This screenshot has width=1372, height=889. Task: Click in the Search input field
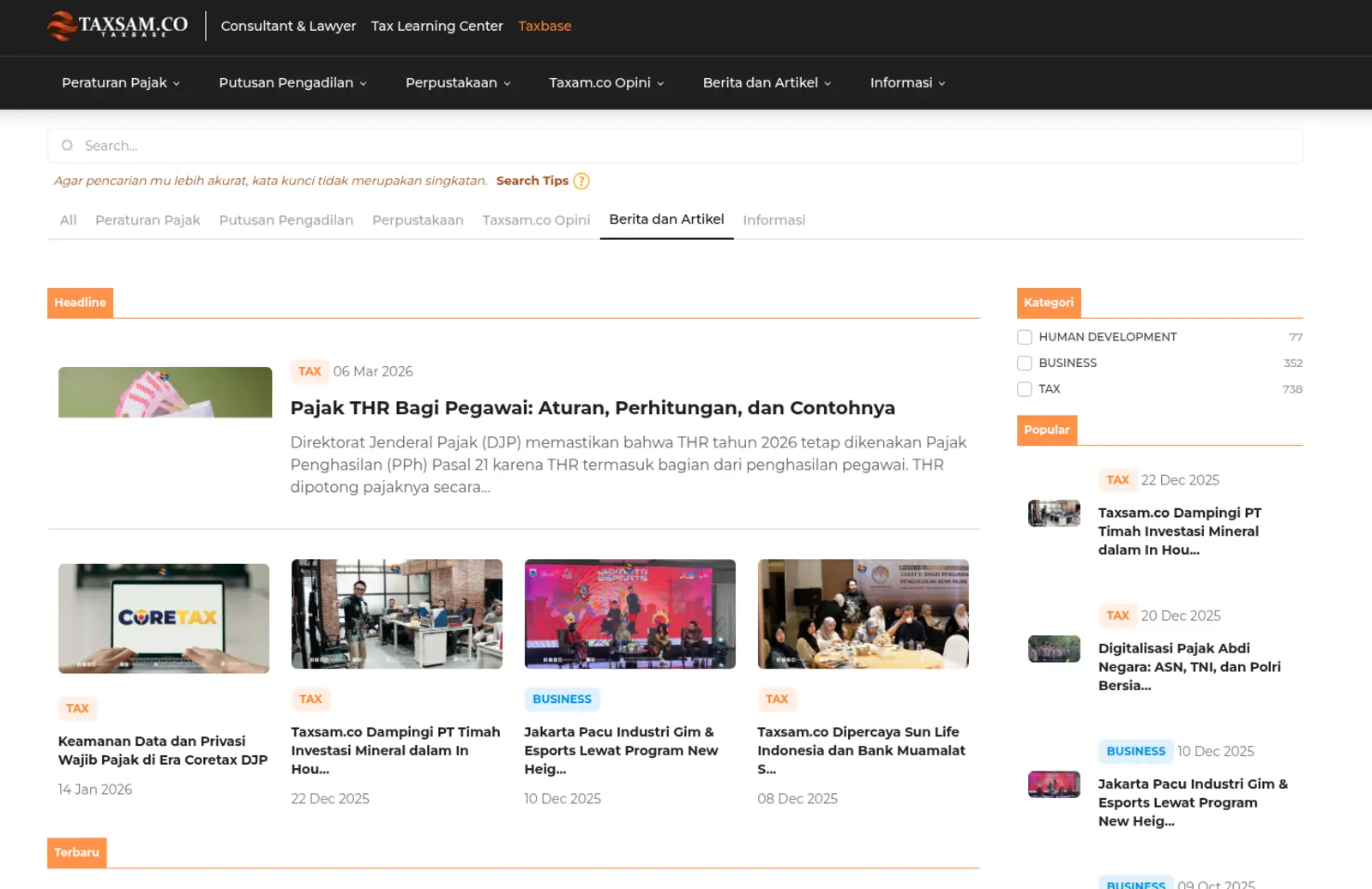point(675,146)
